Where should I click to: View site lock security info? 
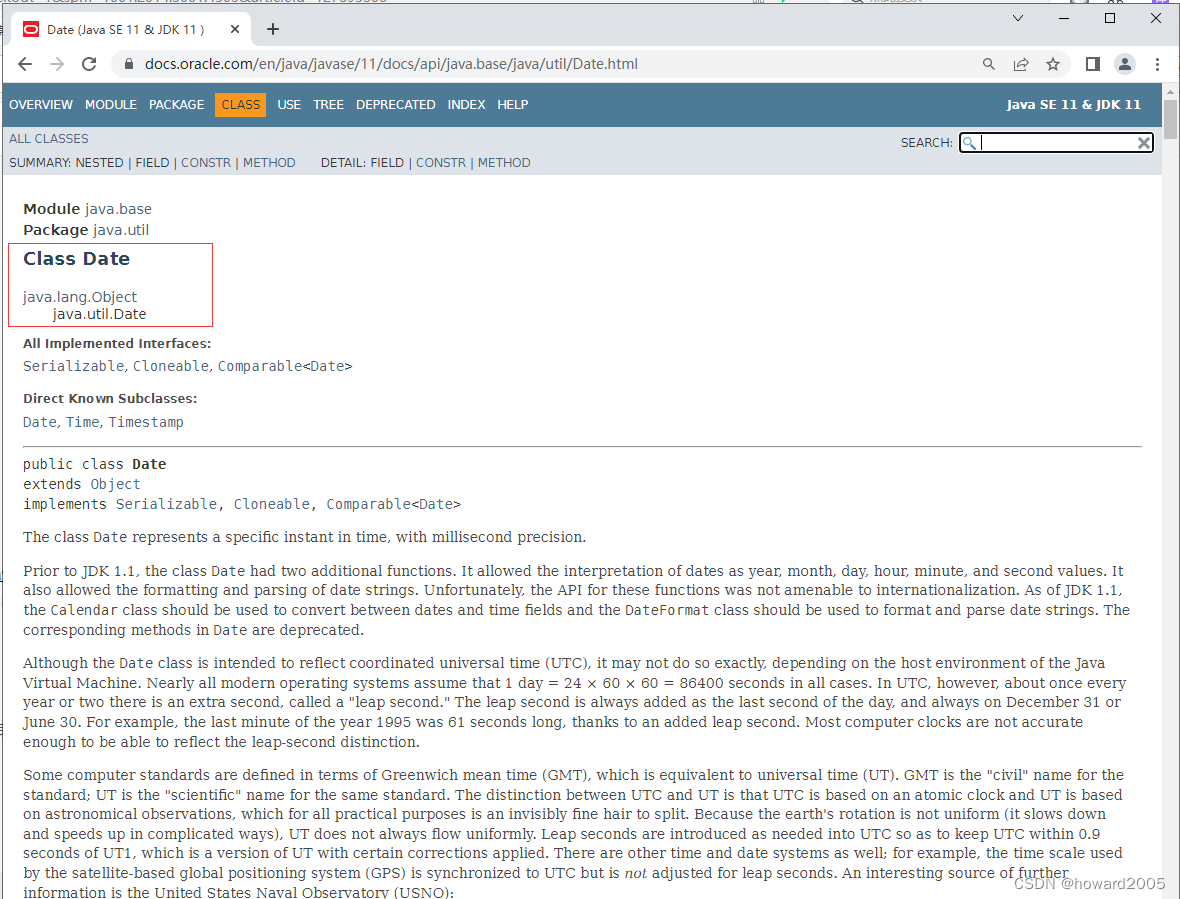129,64
